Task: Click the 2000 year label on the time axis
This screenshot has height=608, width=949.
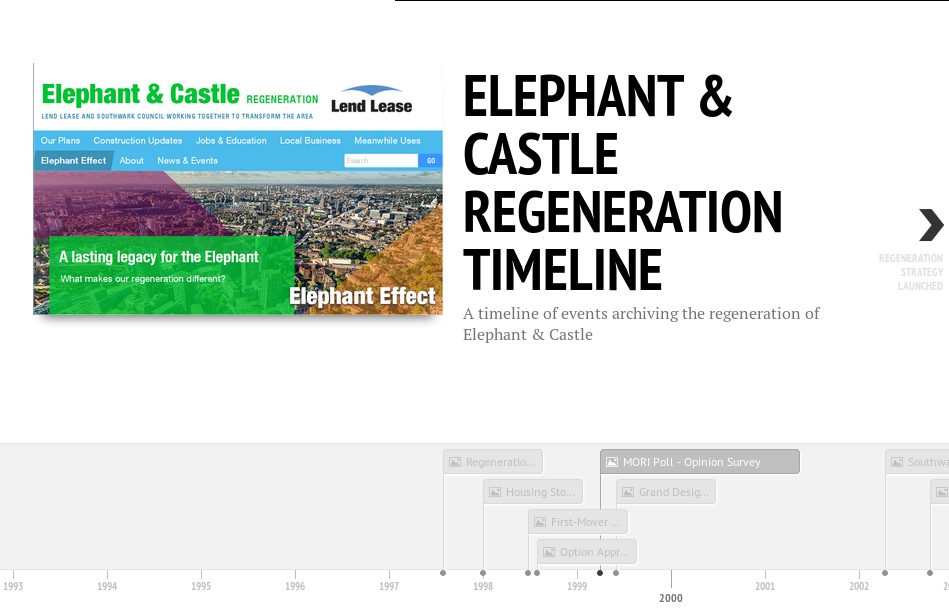Action: click(x=671, y=598)
